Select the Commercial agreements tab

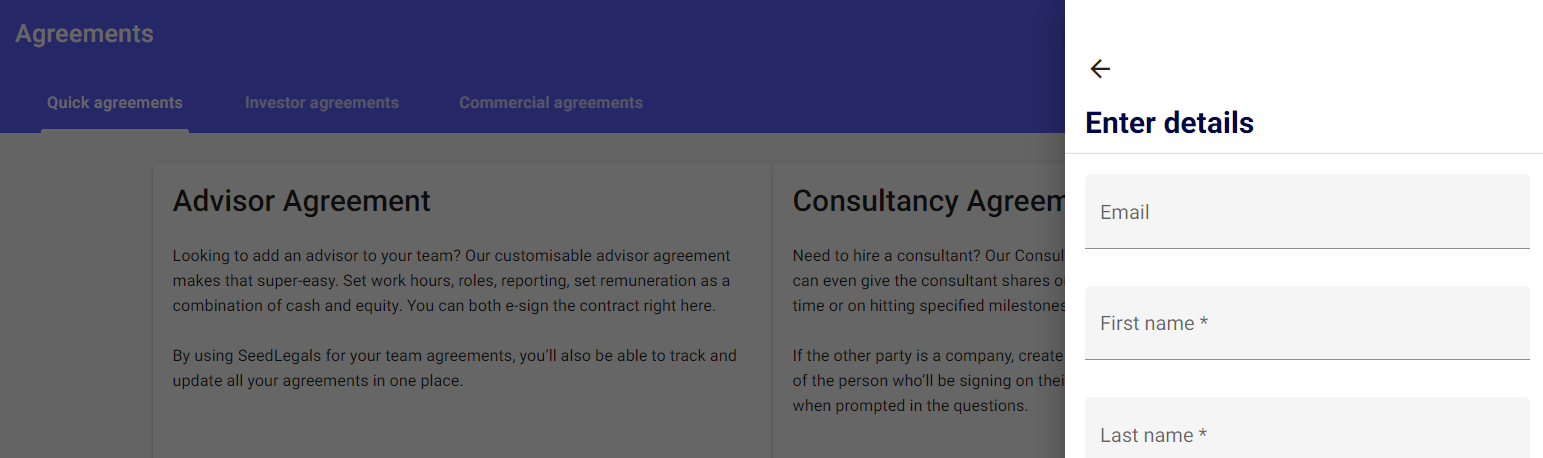[x=551, y=103]
